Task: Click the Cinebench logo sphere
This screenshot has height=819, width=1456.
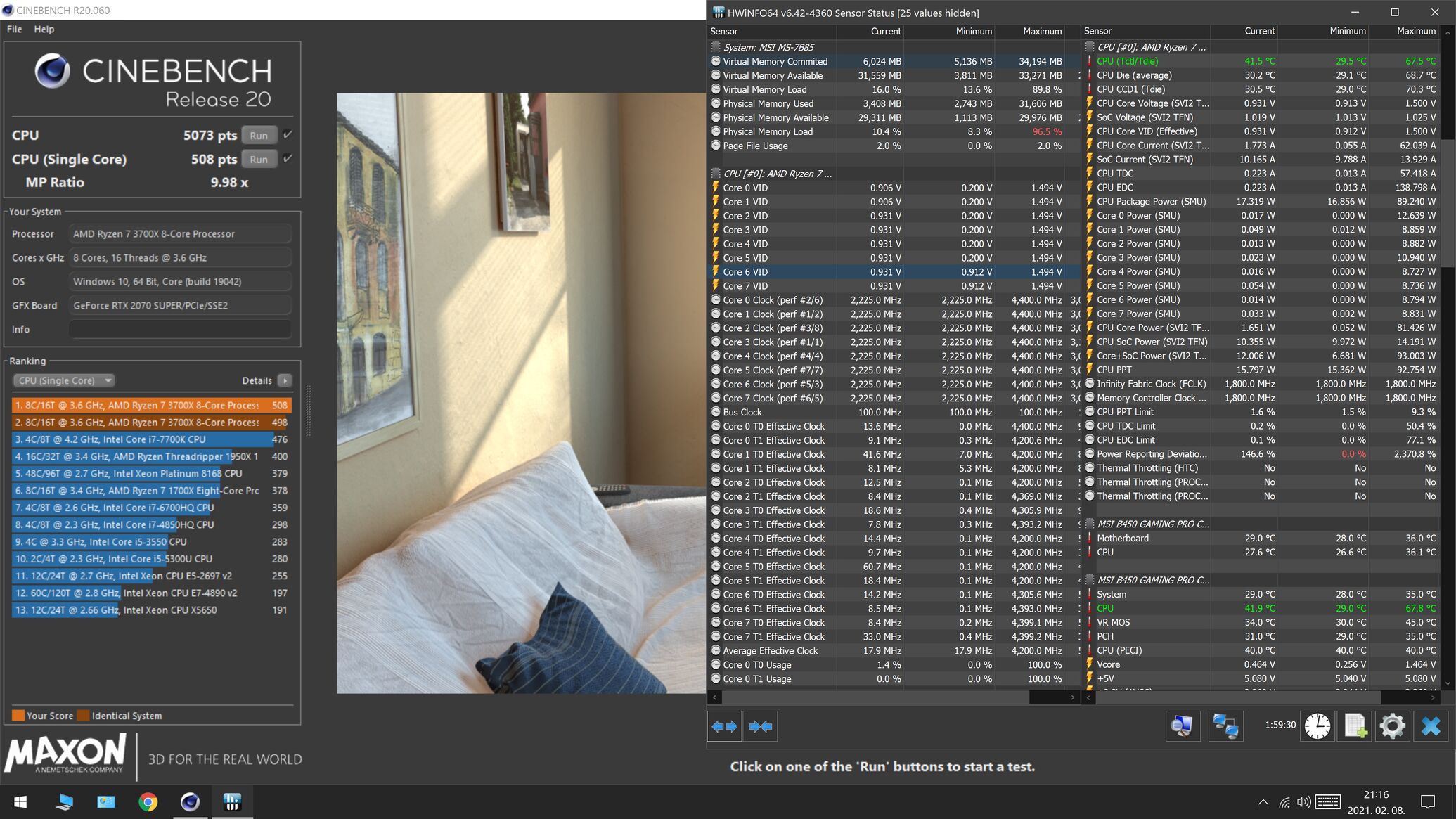Action: click(x=53, y=71)
